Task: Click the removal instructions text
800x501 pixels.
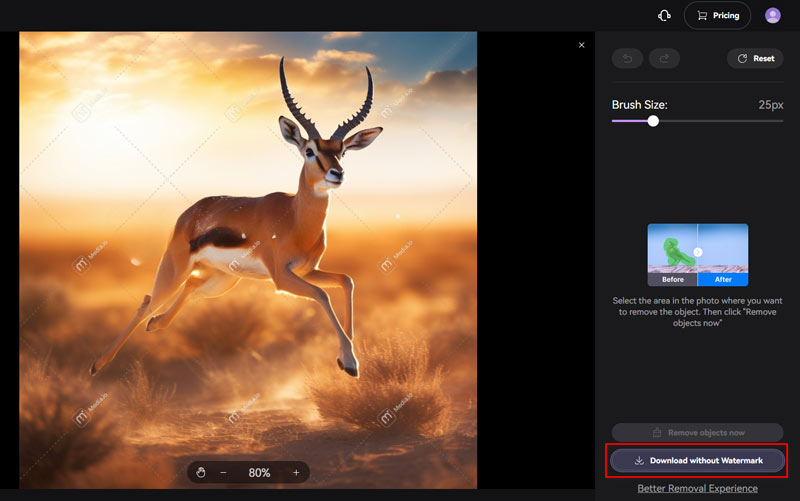Action: point(697,312)
